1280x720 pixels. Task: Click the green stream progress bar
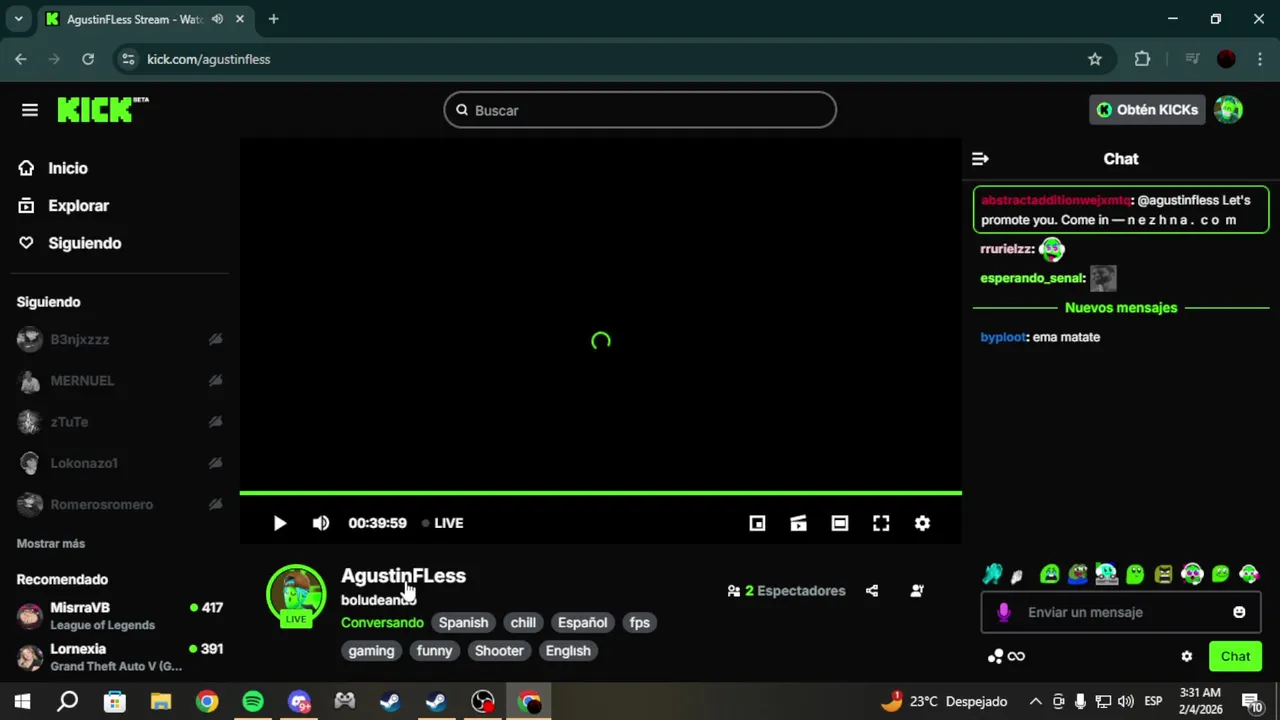point(600,493)
